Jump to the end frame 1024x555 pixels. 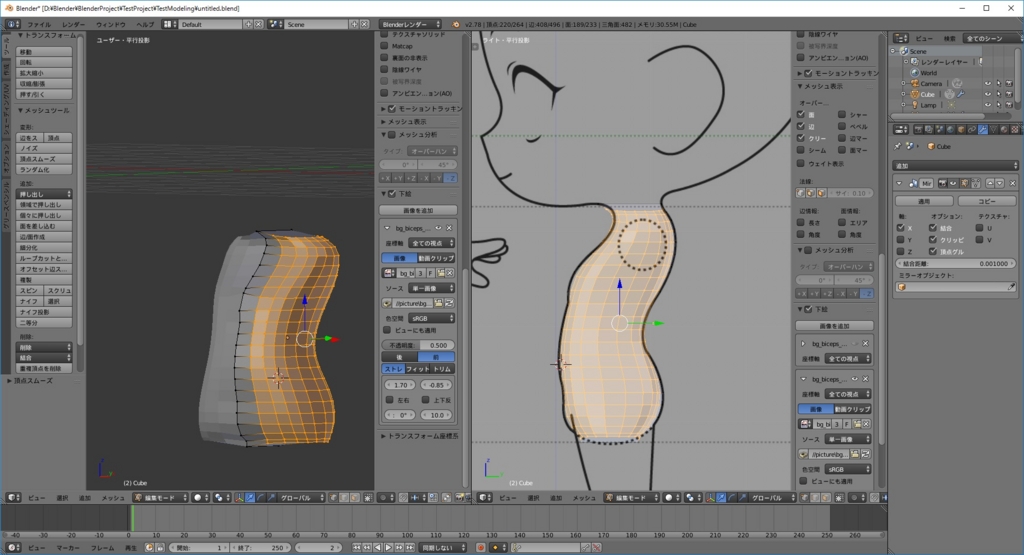[x=409, y=547]
